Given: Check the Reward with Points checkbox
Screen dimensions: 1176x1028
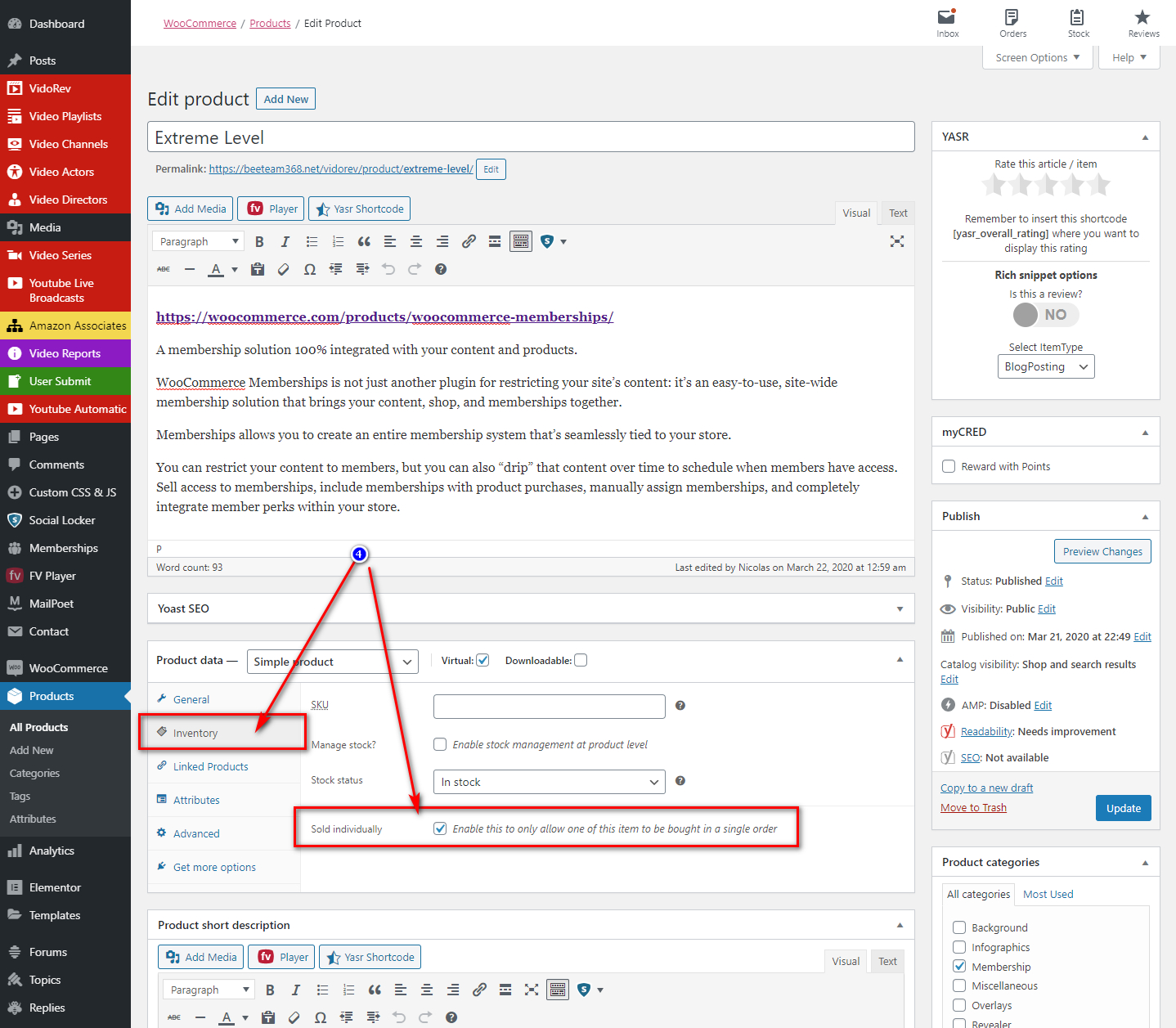Looking at the screenshot, I should (949, 466).
